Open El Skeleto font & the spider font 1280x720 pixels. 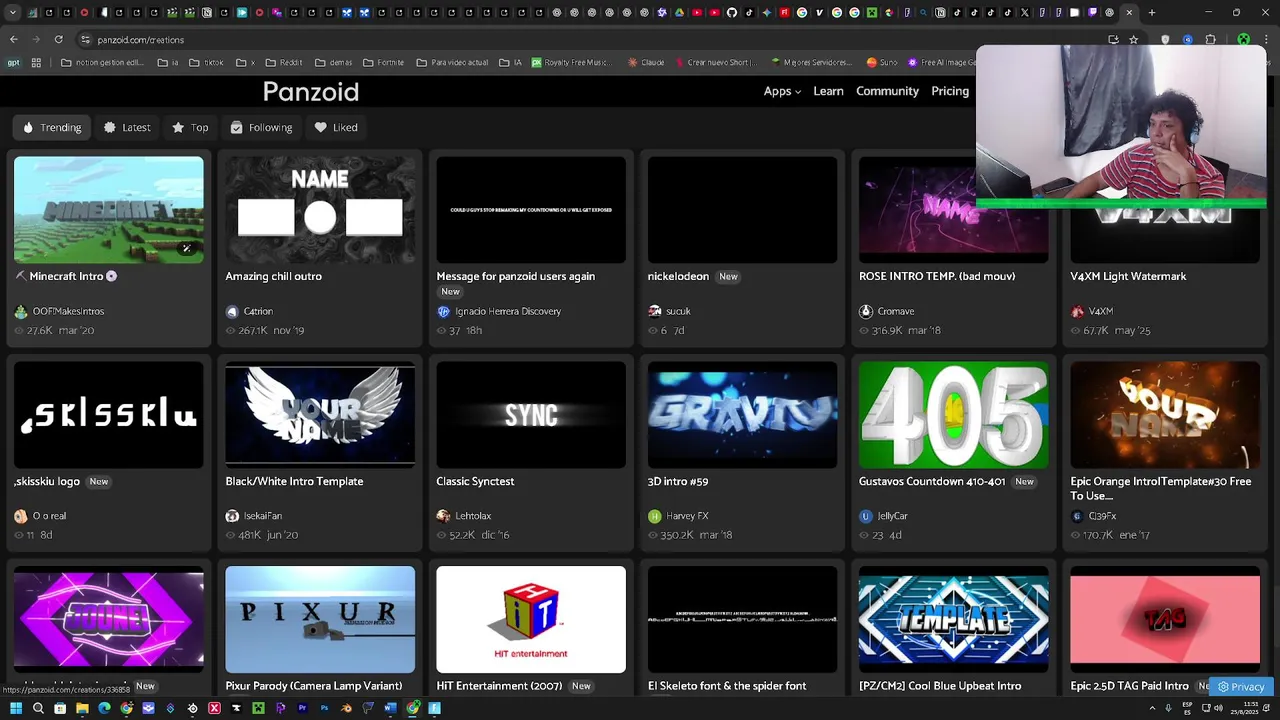pyautogui.click(x=727, y=686)
